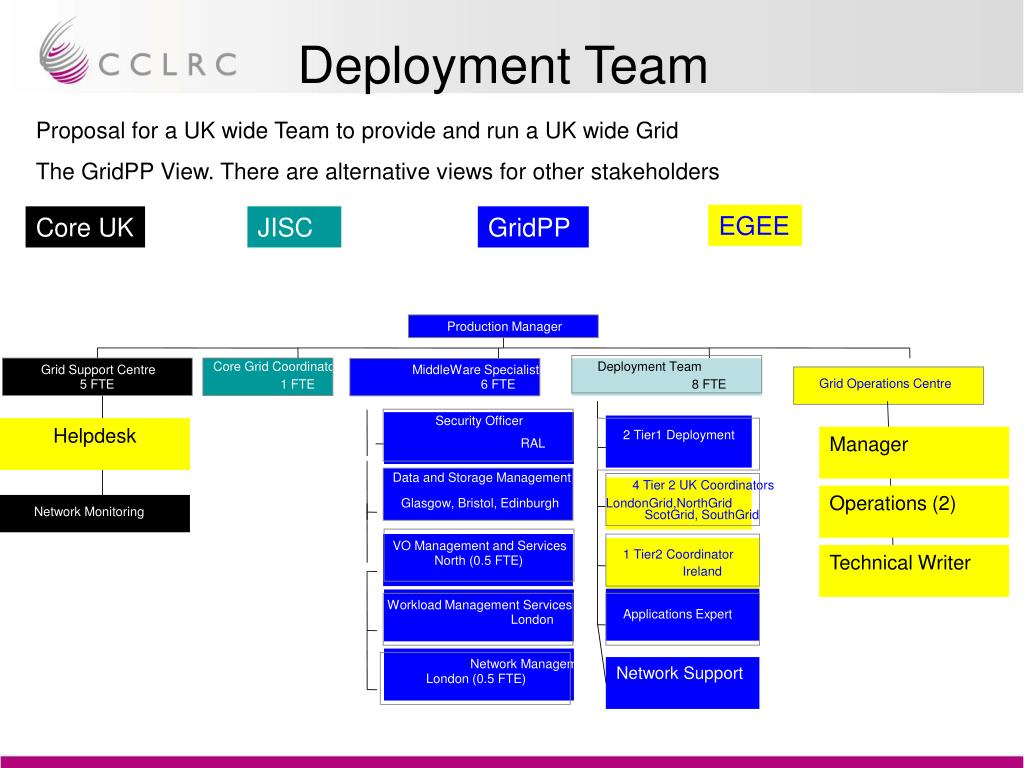The image size is (1024, 768).
Task: Click the yellow Helpdesk box
Action: tap(95, 443)
